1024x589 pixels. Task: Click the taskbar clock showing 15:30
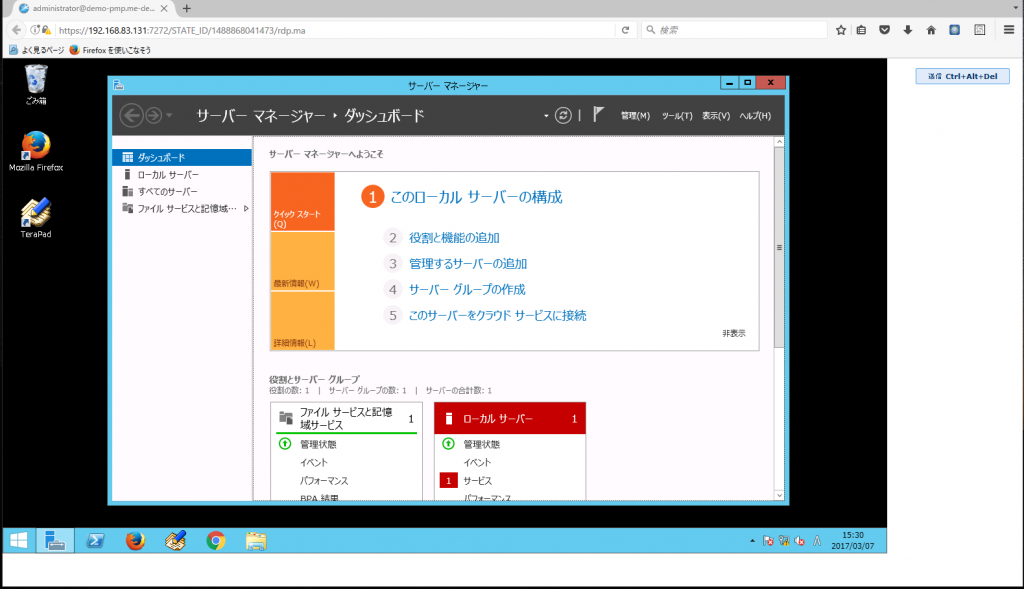click(853, 541)
